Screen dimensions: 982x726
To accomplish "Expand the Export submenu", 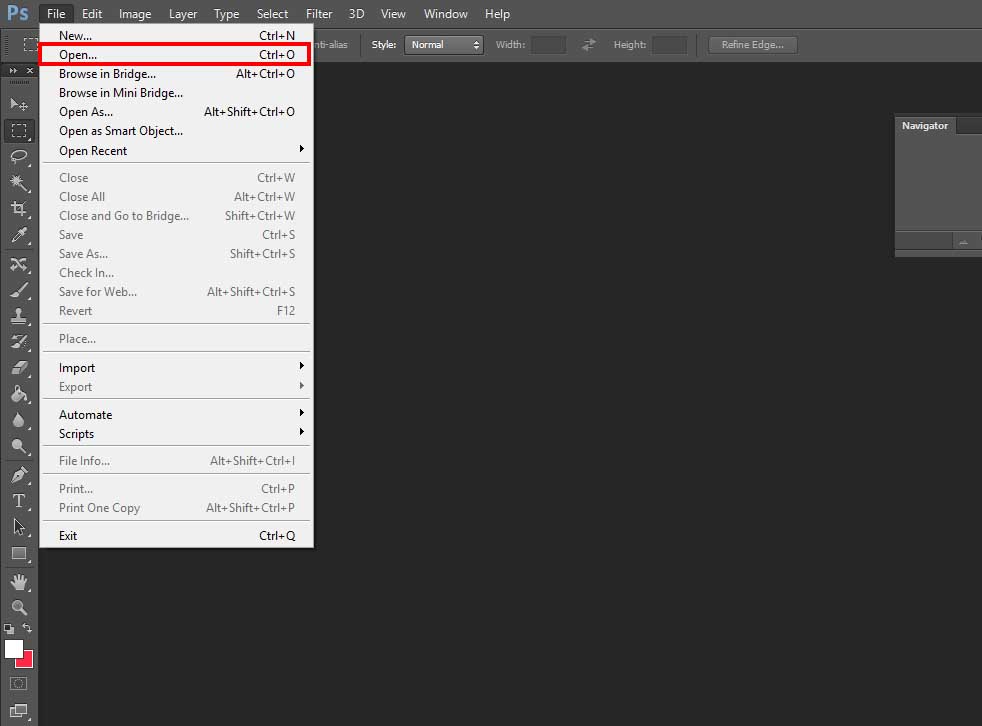I will (x=177, y=386).
